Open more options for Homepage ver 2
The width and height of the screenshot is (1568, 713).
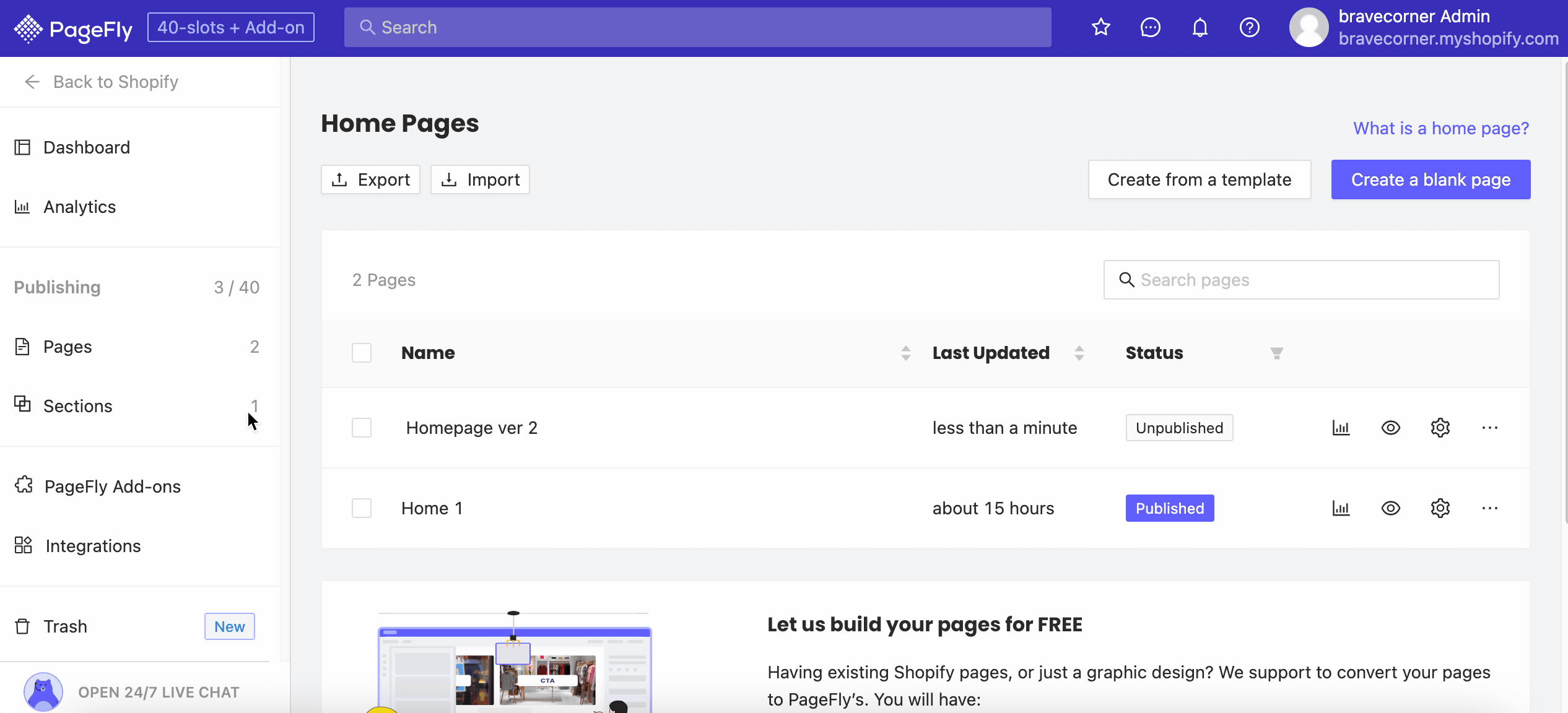point(1490,428)
